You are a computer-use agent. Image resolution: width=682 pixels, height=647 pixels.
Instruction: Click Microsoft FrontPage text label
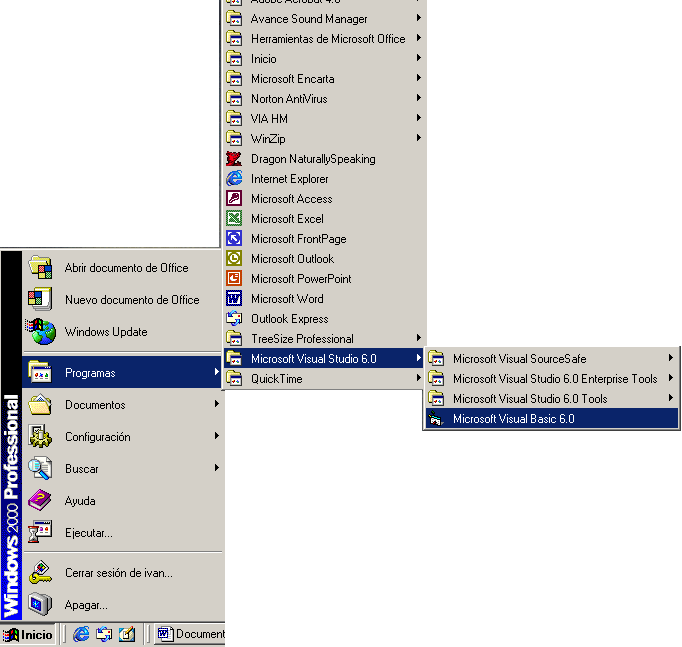[x=298, y=239]
